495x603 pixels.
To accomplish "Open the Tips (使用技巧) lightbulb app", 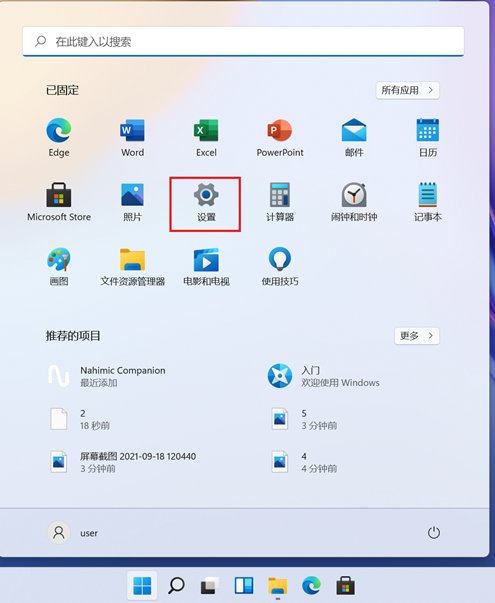I will tap(280, 267).
